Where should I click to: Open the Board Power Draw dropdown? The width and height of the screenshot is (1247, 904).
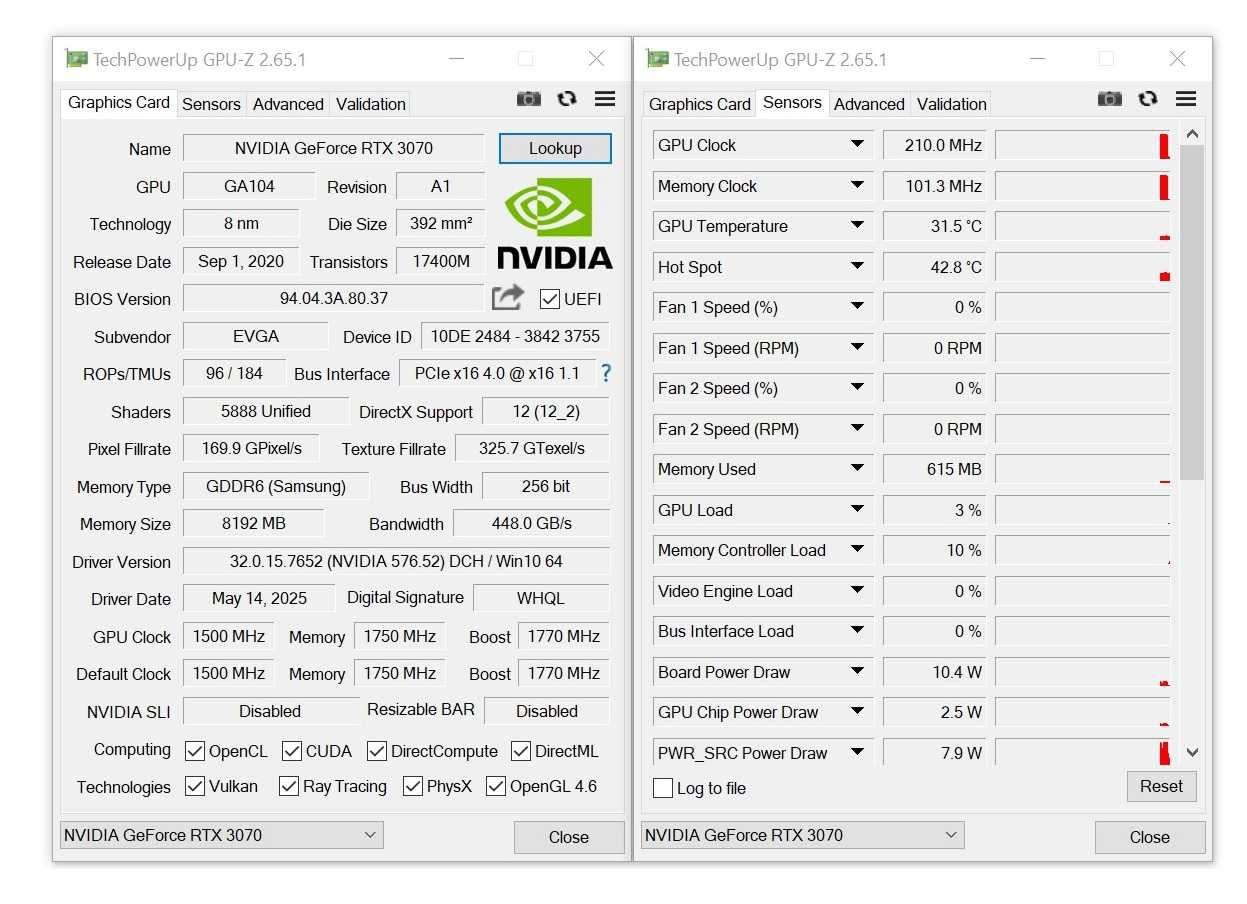(857, 672)
